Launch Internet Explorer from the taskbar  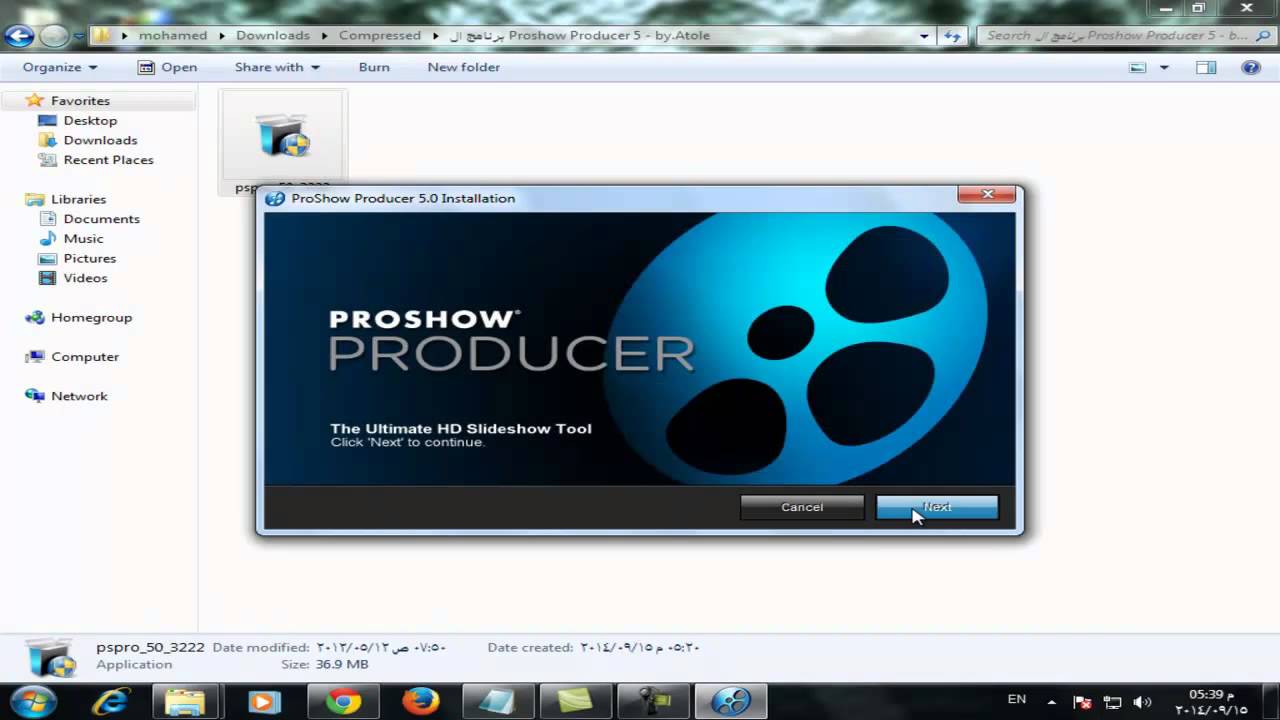tap(109, 702)
